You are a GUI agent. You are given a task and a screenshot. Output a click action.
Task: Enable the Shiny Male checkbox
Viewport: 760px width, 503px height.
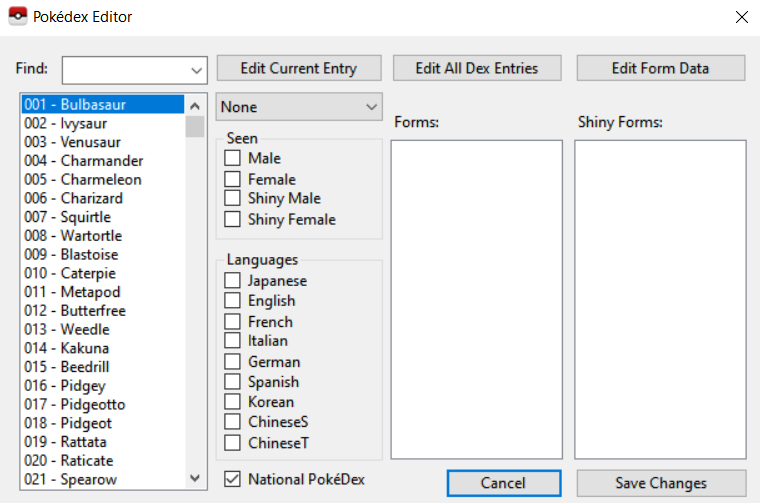[232, 198]
